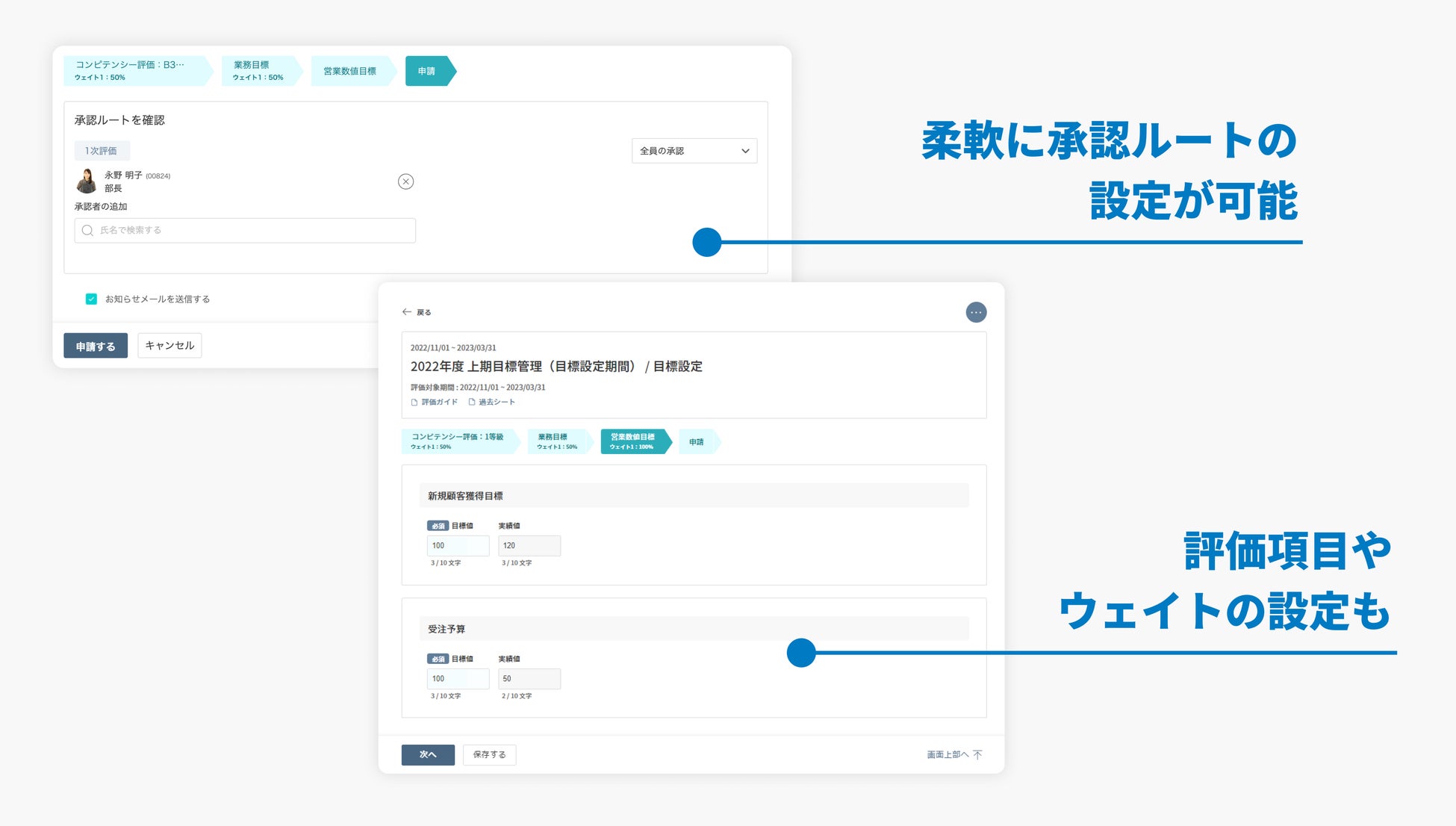Switch to 営業数値目標 ウェイト100% step
The width and height of the screenshot is (1456, 826).
coord(632,441)
